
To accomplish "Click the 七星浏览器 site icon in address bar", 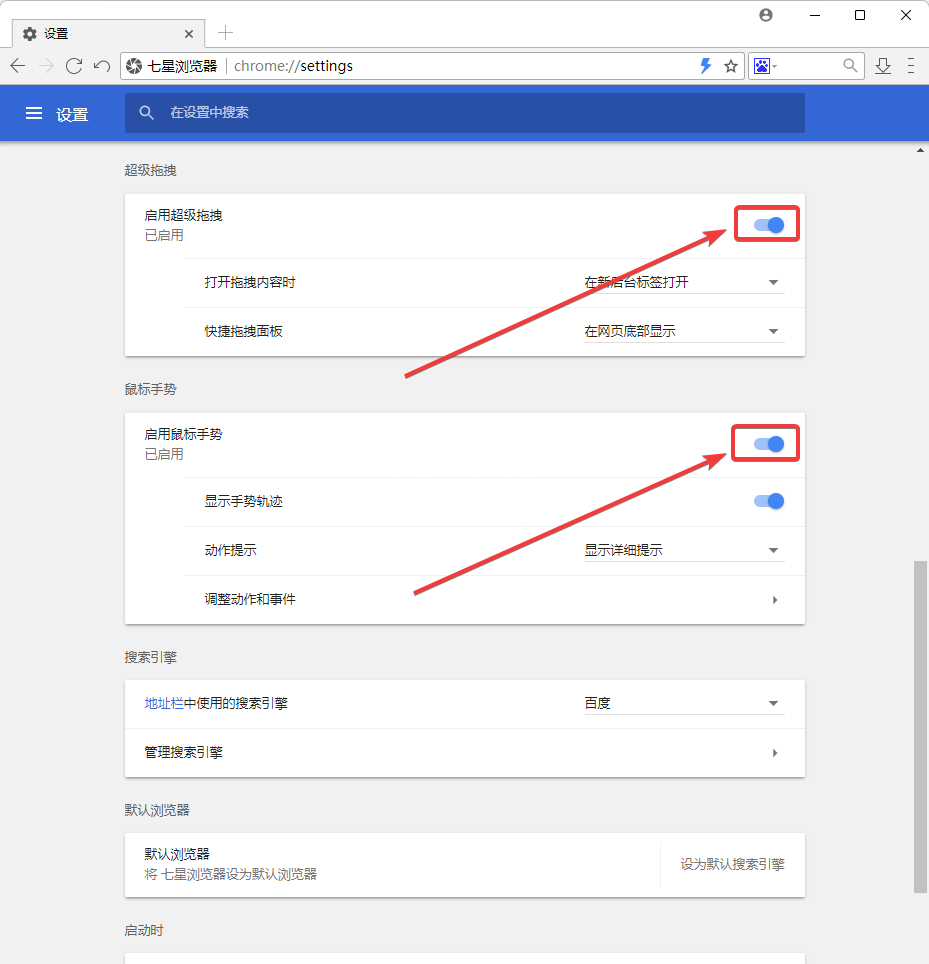I will pyautogui.click(x=134, y=66).
